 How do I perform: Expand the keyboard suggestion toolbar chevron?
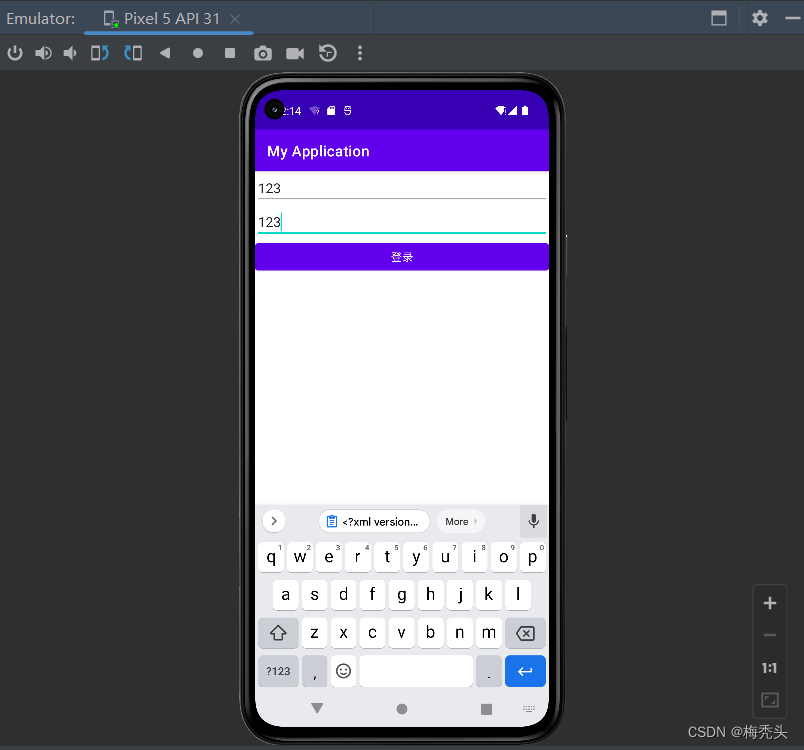pos(273,520)
